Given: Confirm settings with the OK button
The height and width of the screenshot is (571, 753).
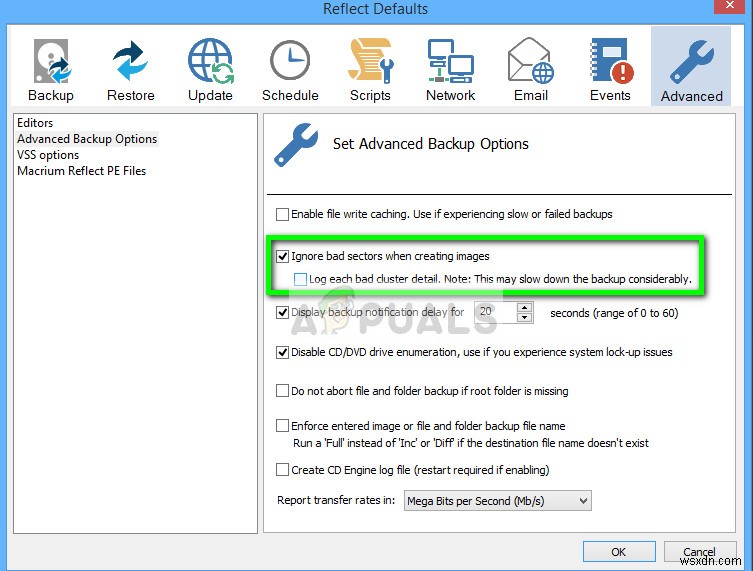Looking at the screenshot, I should tap(619, 552).
